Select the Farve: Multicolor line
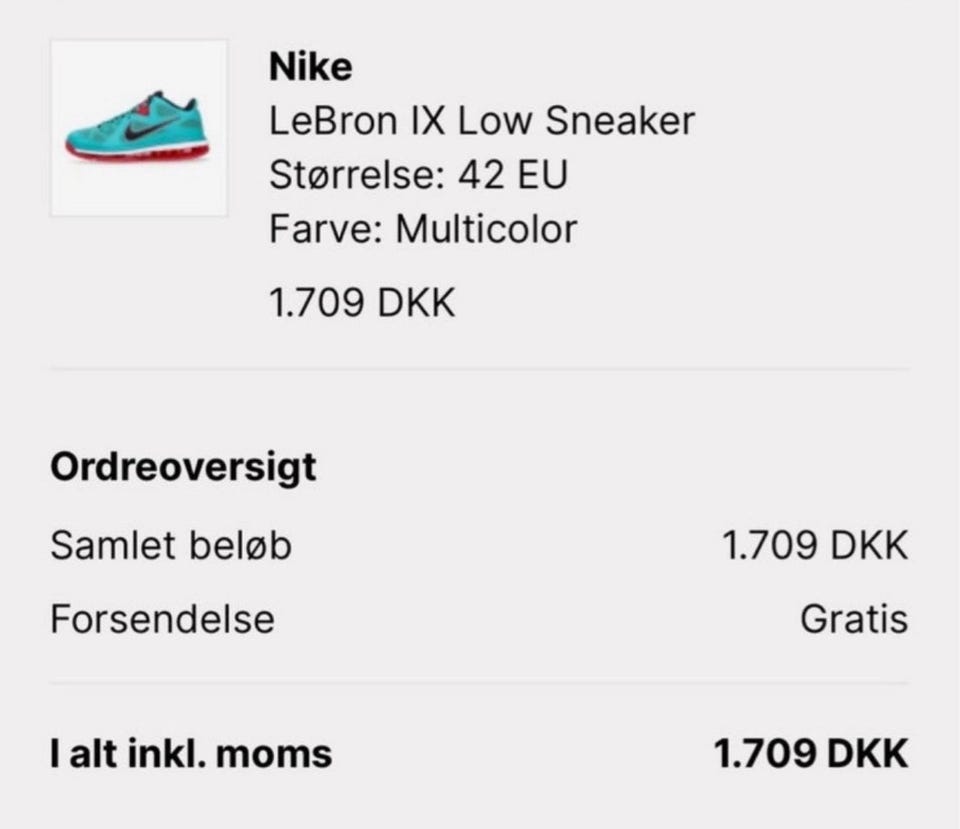The image size is (960, 829). tap(422, 230)
